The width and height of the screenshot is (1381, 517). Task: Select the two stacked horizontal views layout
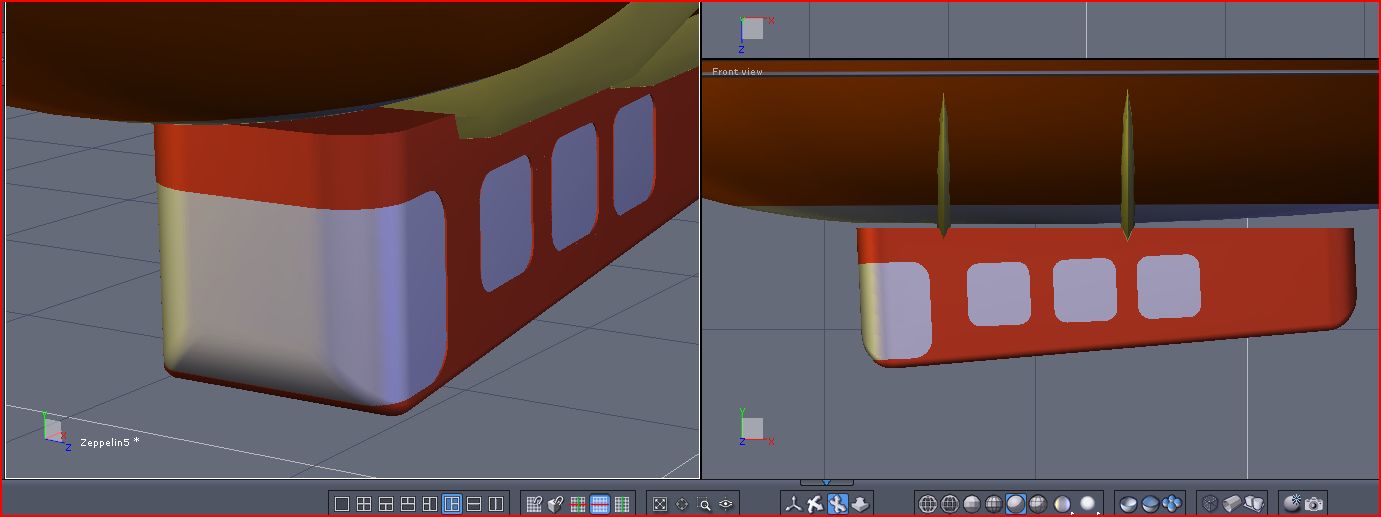474,504
